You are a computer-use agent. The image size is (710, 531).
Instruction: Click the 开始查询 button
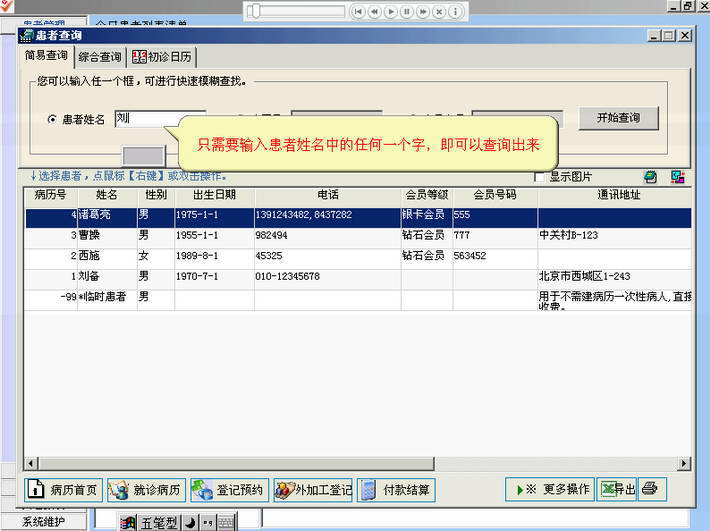tap(618, 118)
